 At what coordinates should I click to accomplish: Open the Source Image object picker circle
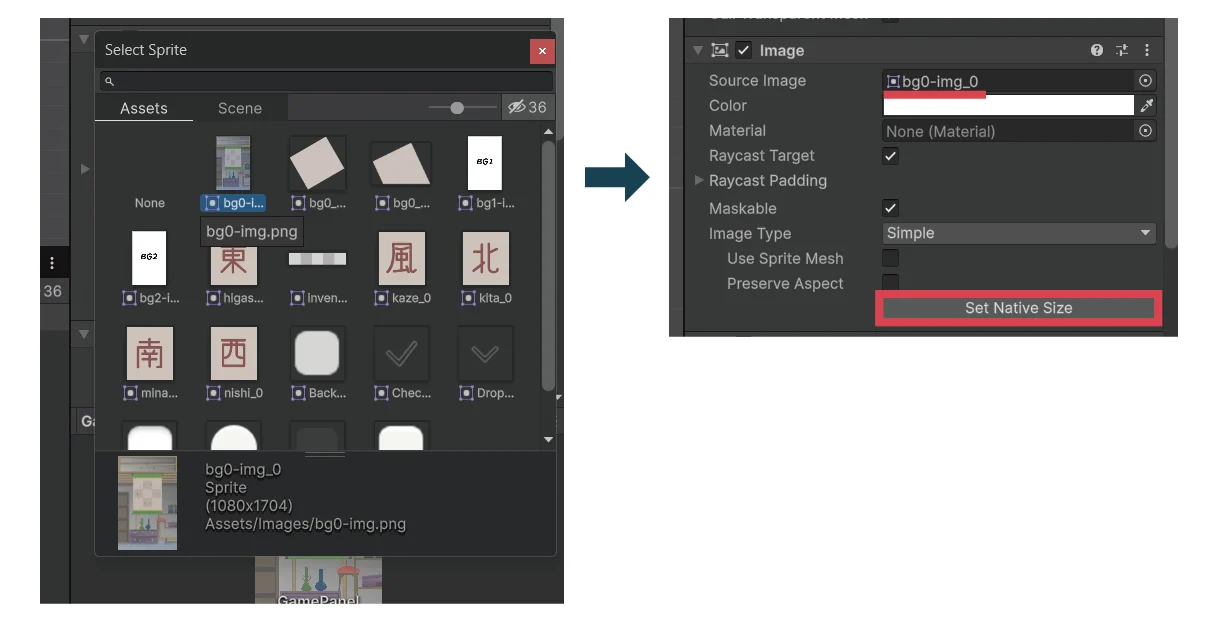[x=1146, y=81]
